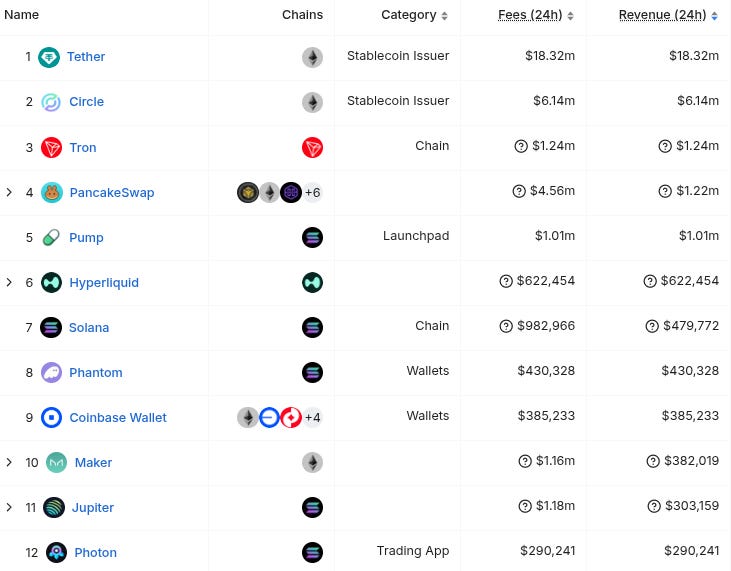The image size is (731, 571).
Task: Click the Solana chain icon in Photon row
Action: (312, 552)
